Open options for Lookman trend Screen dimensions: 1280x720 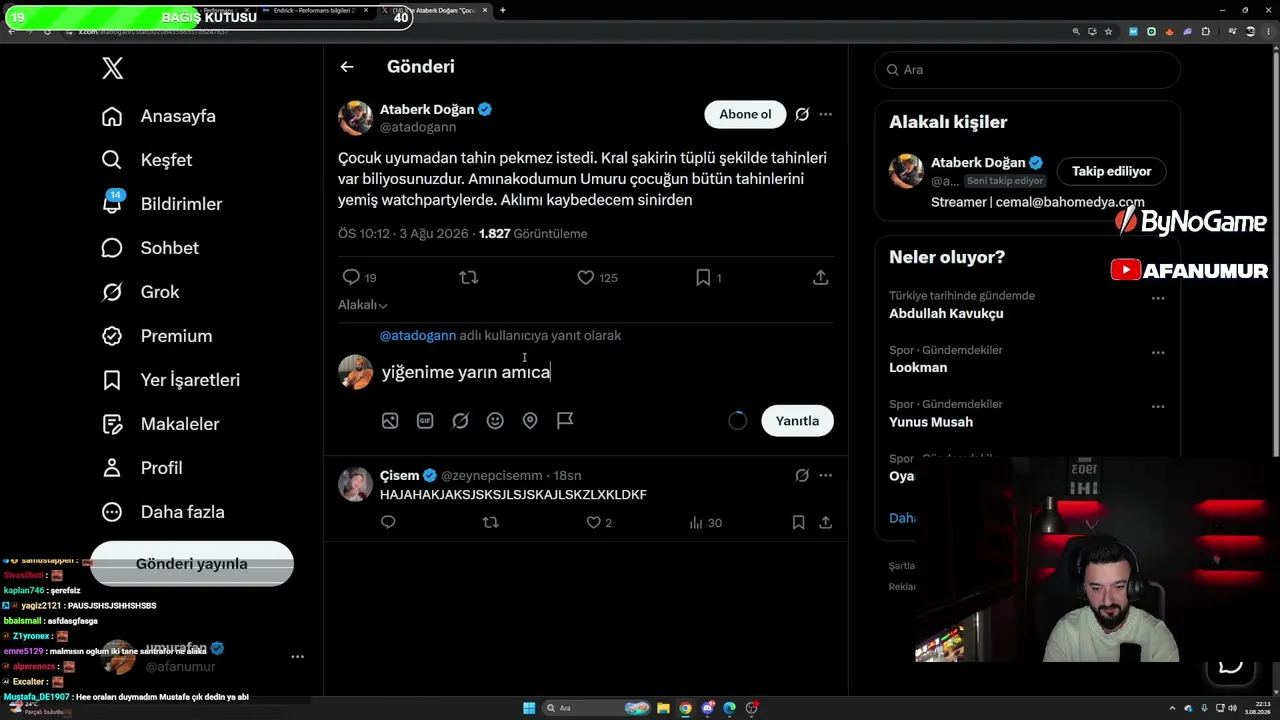click(x=1158, y=352)
